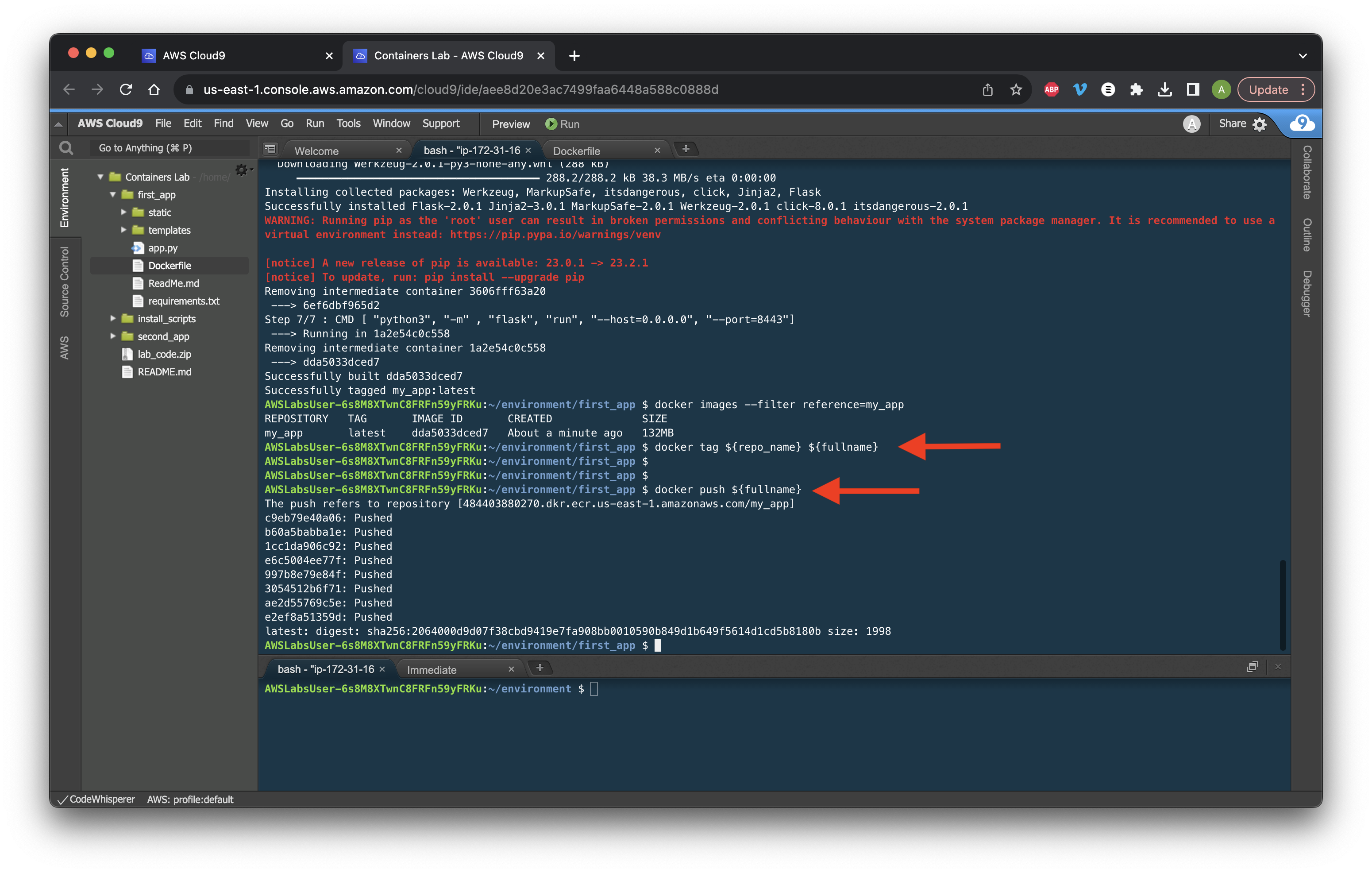Collapse the first_app folder

(x=113, y=194)
